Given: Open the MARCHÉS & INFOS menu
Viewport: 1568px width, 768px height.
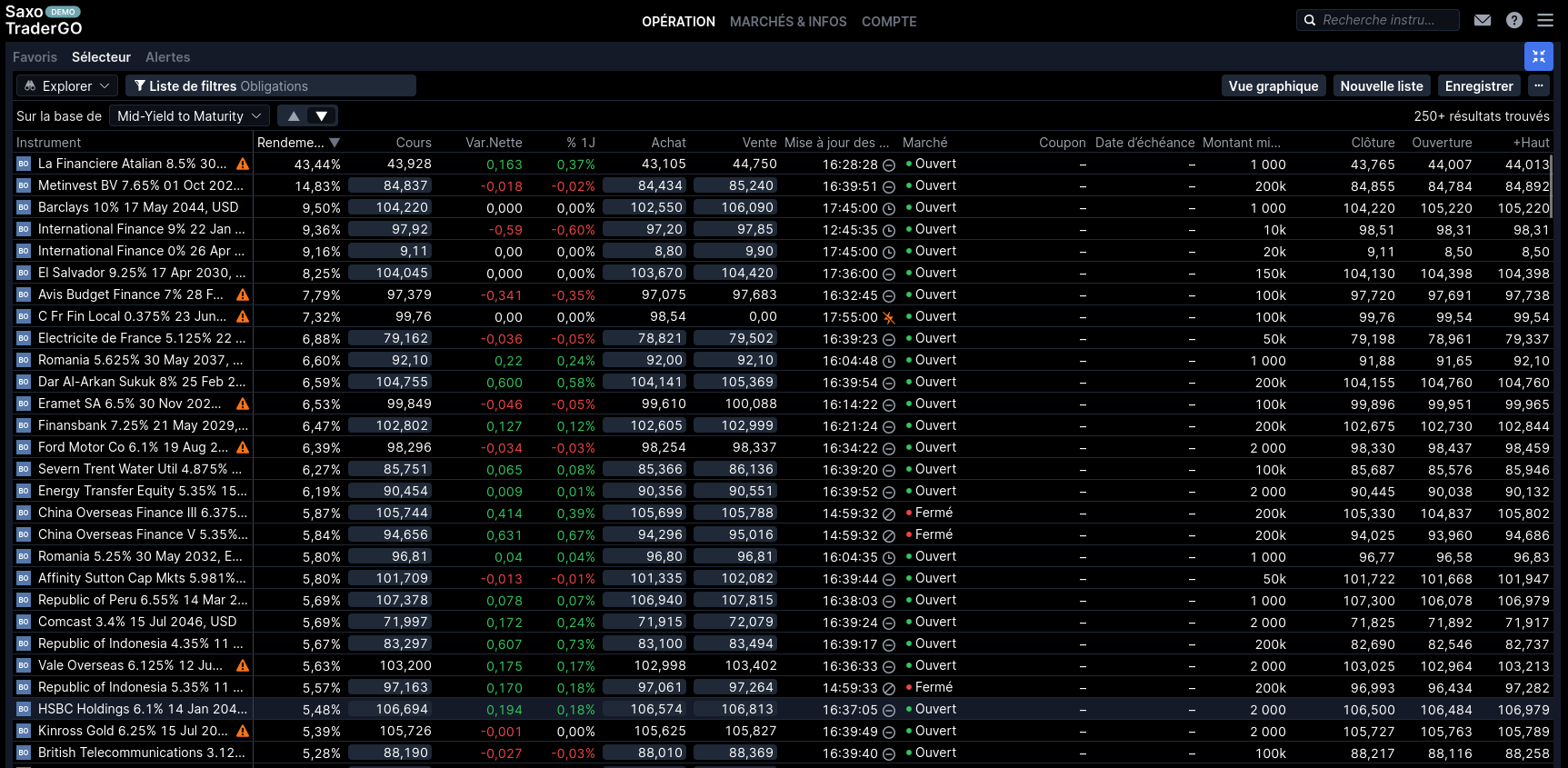Looking at the screenshot, I should coord(788,22).
